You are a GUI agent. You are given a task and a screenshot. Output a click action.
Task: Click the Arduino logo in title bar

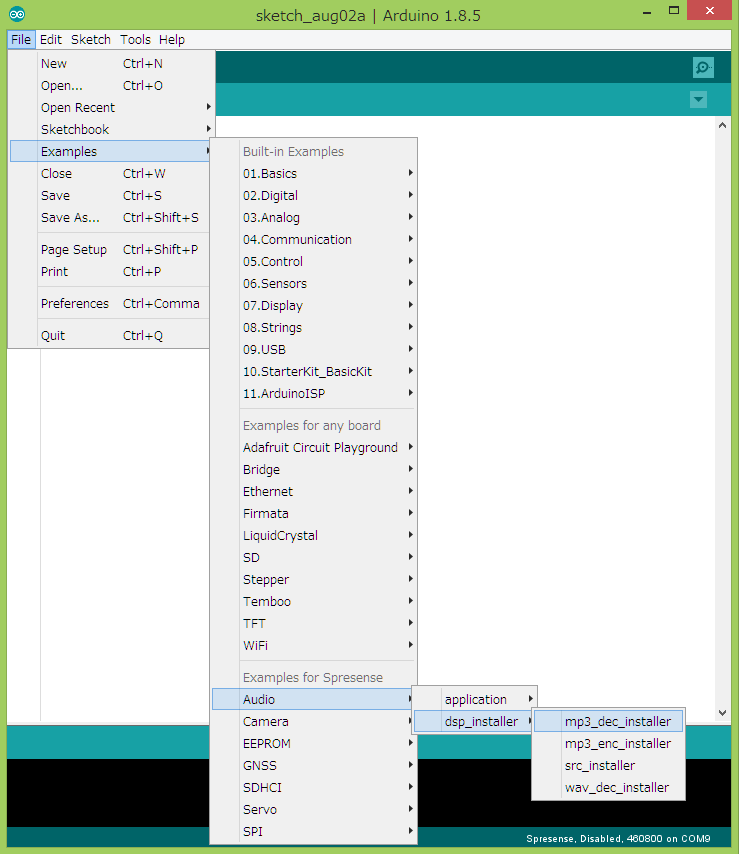[x=18, y=14]
